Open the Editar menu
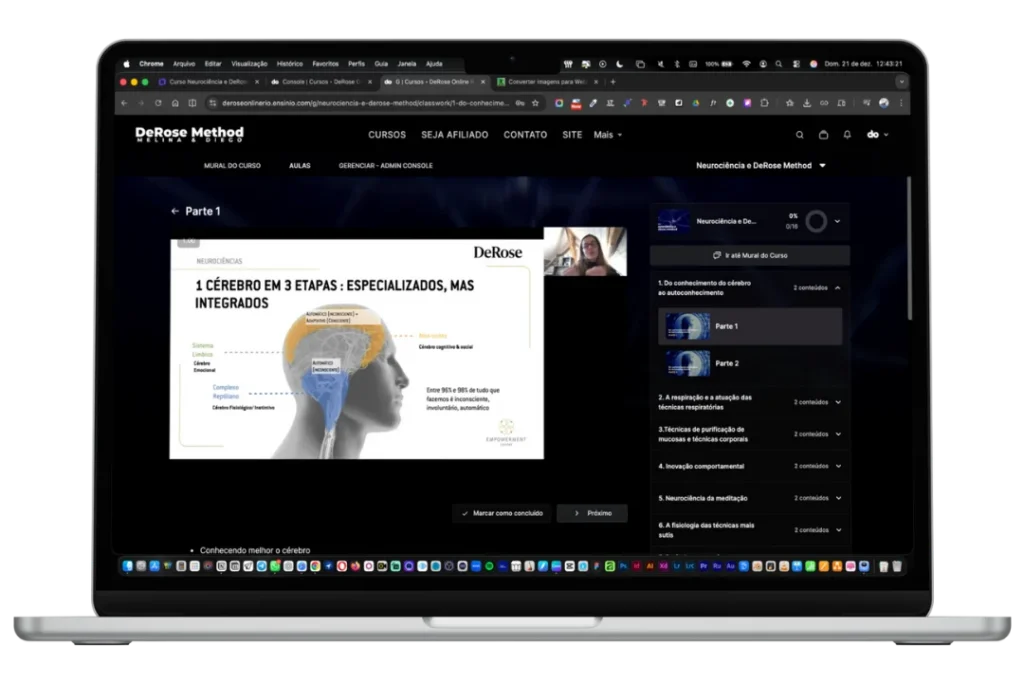Image resolution: width=1024 pixels, height=683 pixels. [x=213, y=64]
